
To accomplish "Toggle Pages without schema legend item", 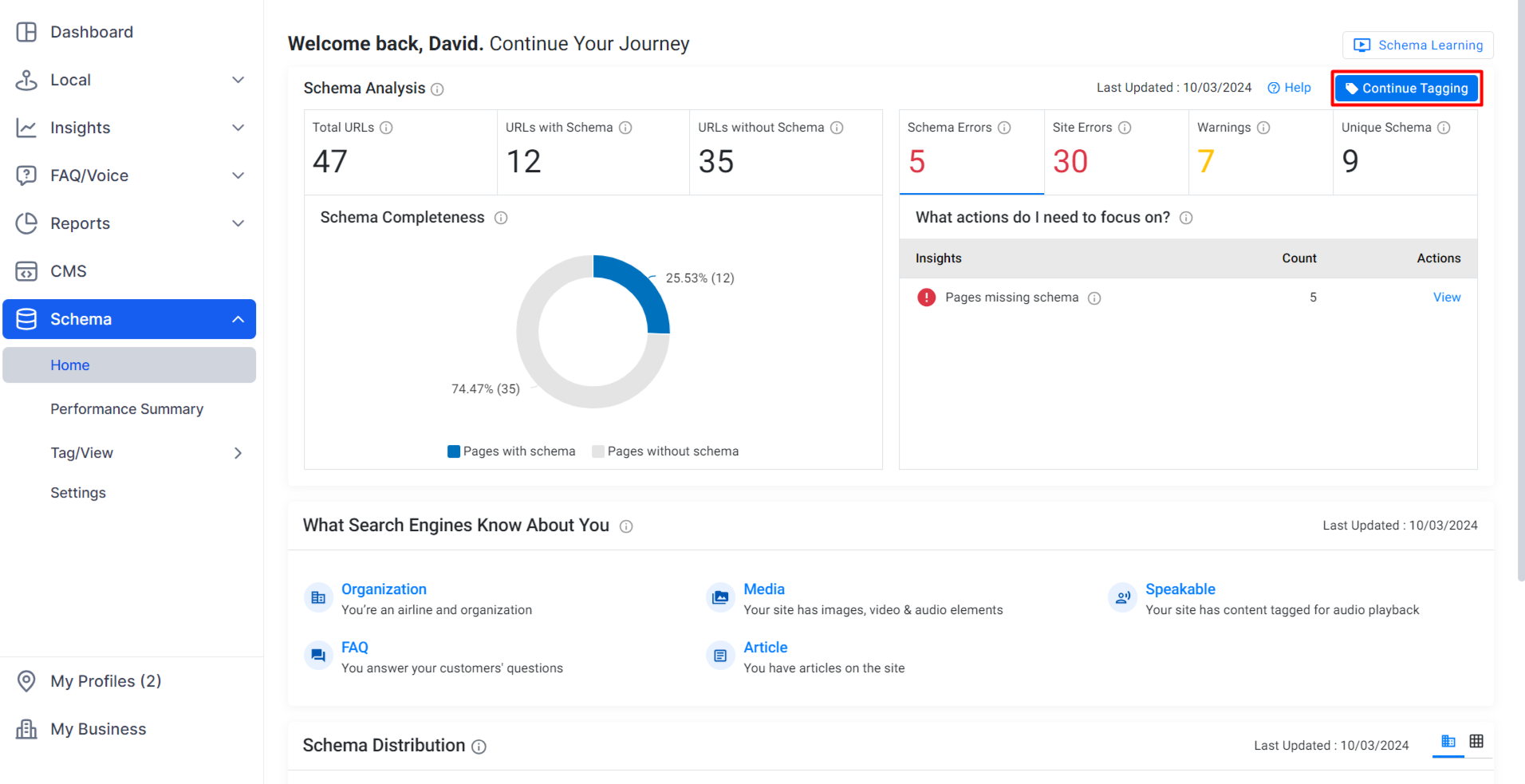I will (665, 451).
